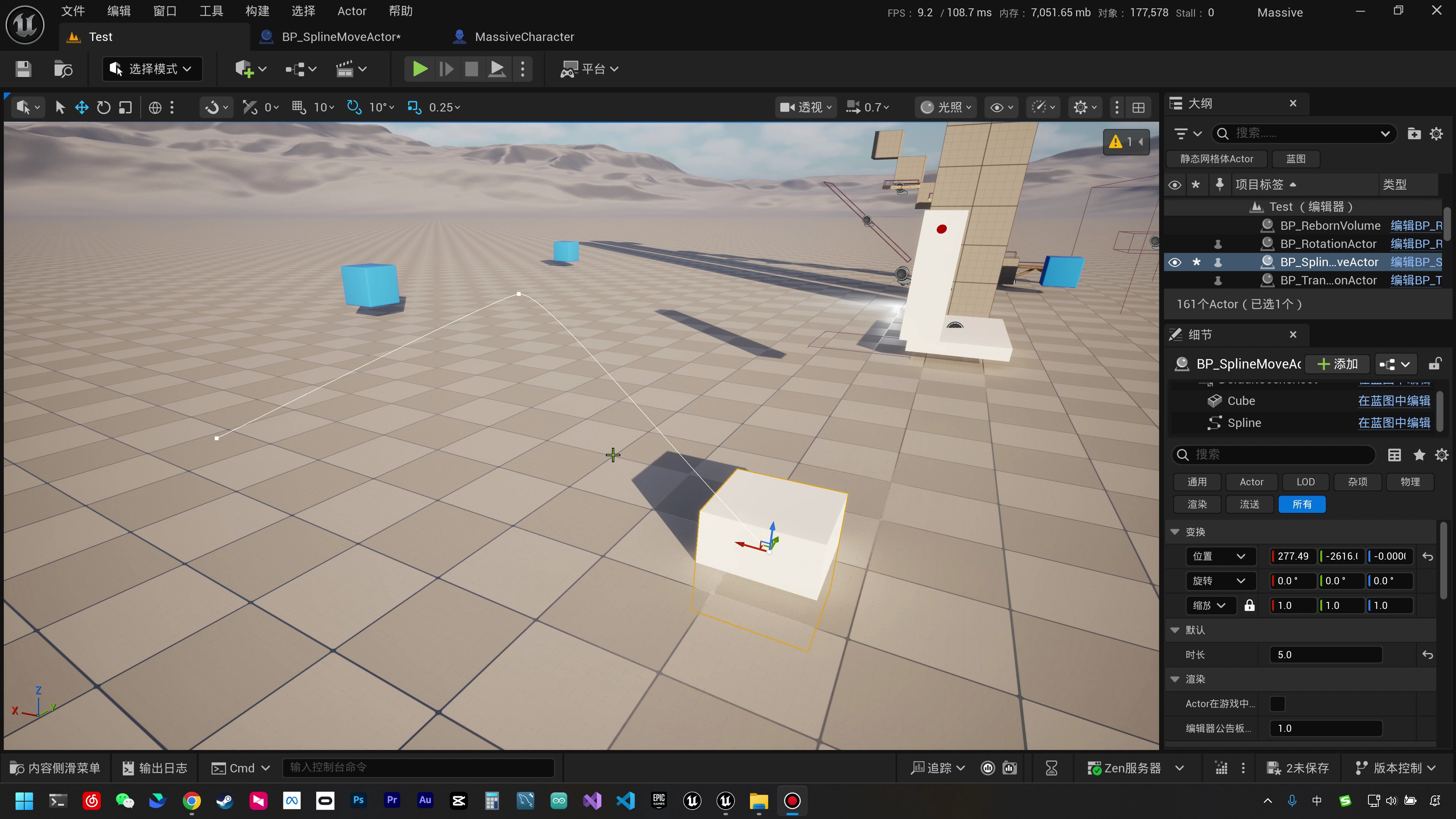Click the green Play button
This screenshot has width=1456, height=819.
419,69
